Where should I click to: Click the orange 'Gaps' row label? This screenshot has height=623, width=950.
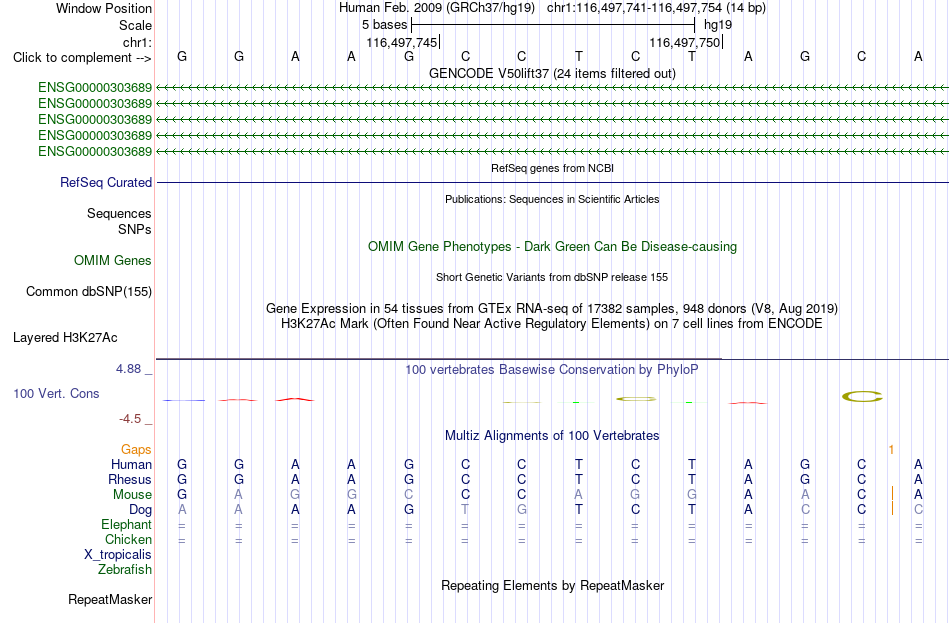coord(136,449)
